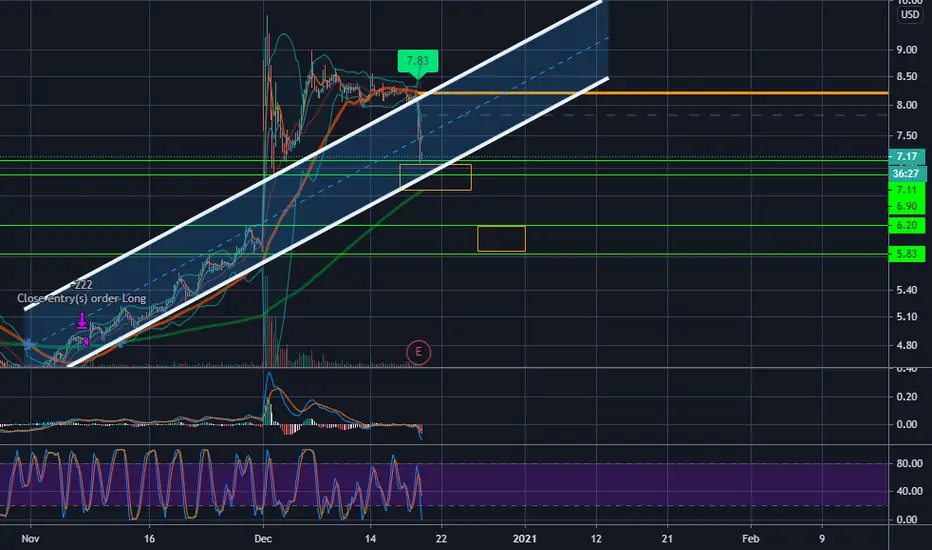Click the 5.40 price axis label
The width and height of the screenshot is (932, 550).
[x=906, y=290]
